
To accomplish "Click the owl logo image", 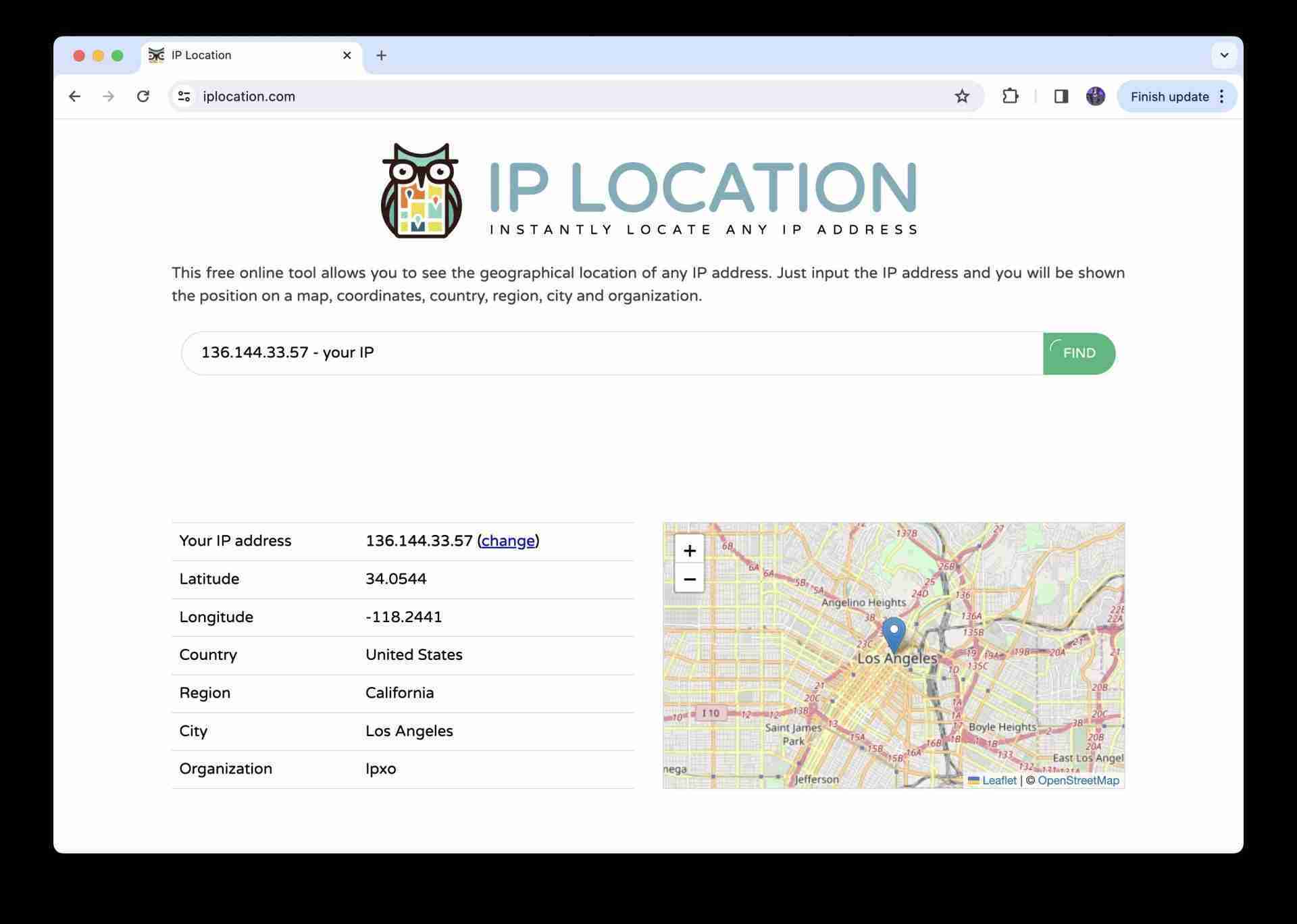I will [422, 190].
